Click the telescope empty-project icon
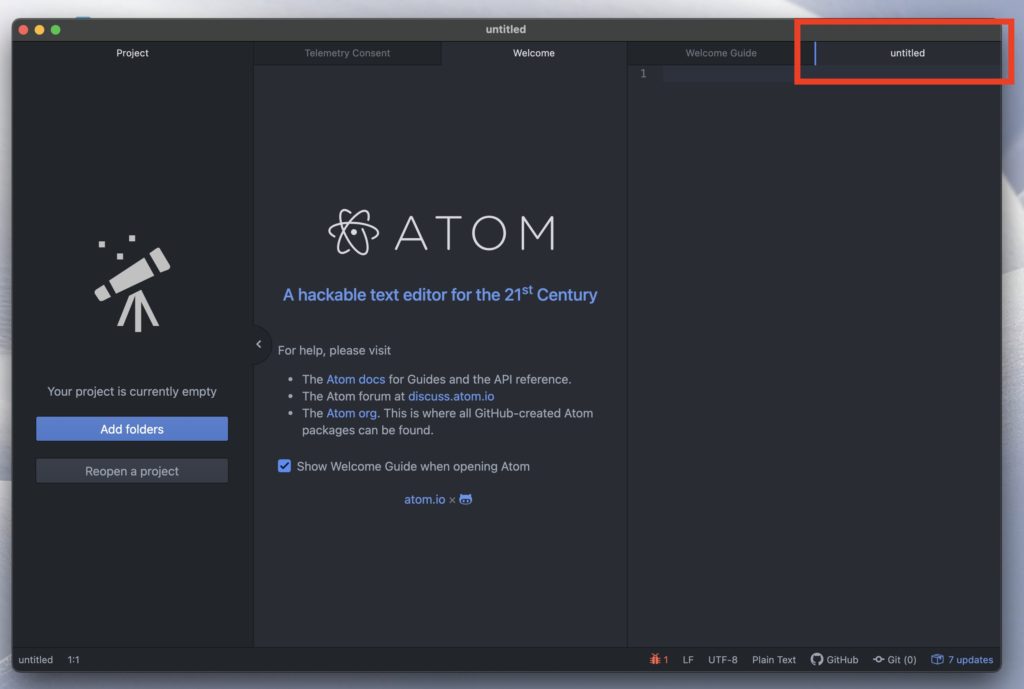The height and width of the screenshot is (689, 1024). click(x=133, y=283)
